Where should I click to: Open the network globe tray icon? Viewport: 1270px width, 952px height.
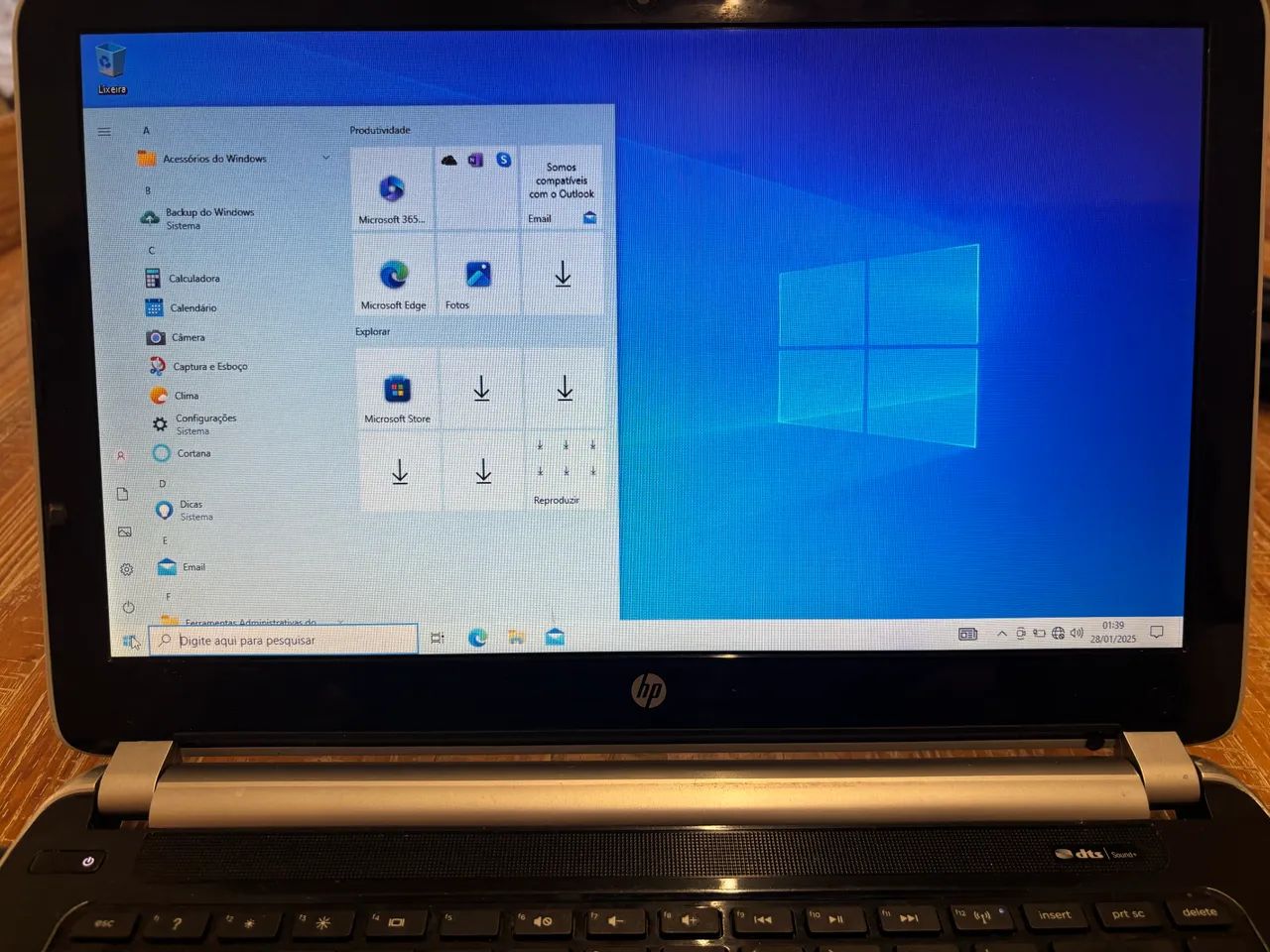pyautogui.click(x=1059, y=634)
